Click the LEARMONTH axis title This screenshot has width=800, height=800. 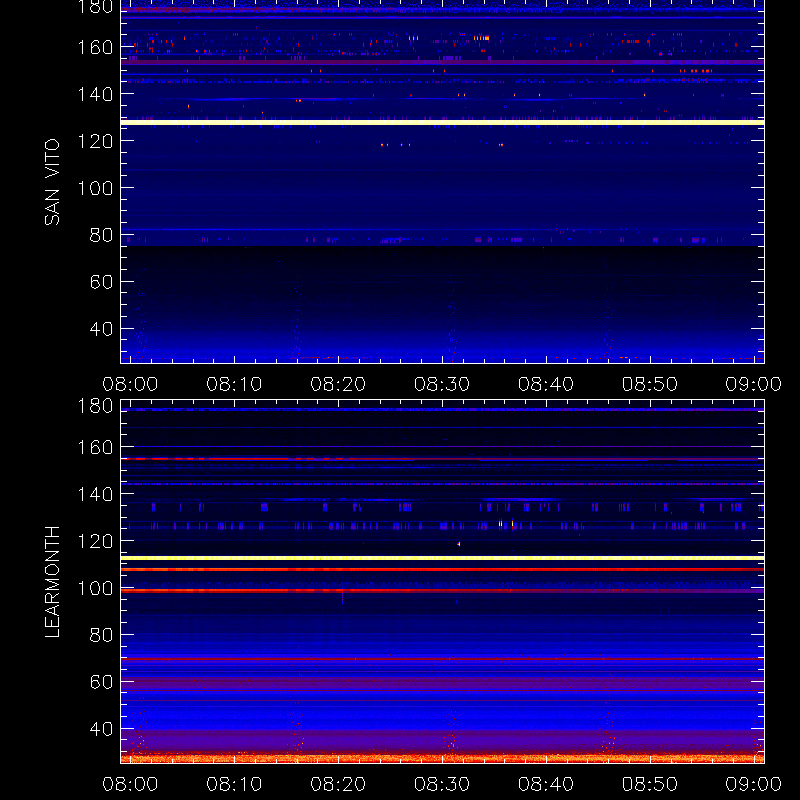click(52, 582)
